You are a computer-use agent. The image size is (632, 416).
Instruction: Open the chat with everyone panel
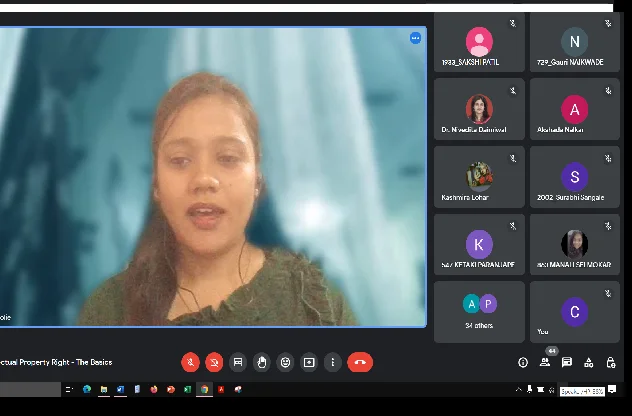567,362
